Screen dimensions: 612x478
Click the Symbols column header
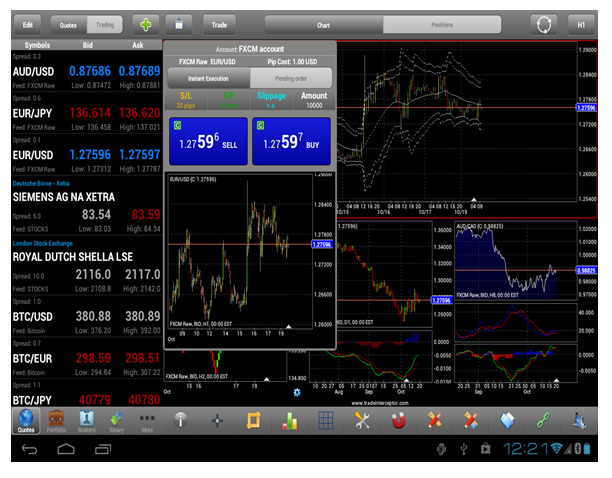(x=37, y=45)
